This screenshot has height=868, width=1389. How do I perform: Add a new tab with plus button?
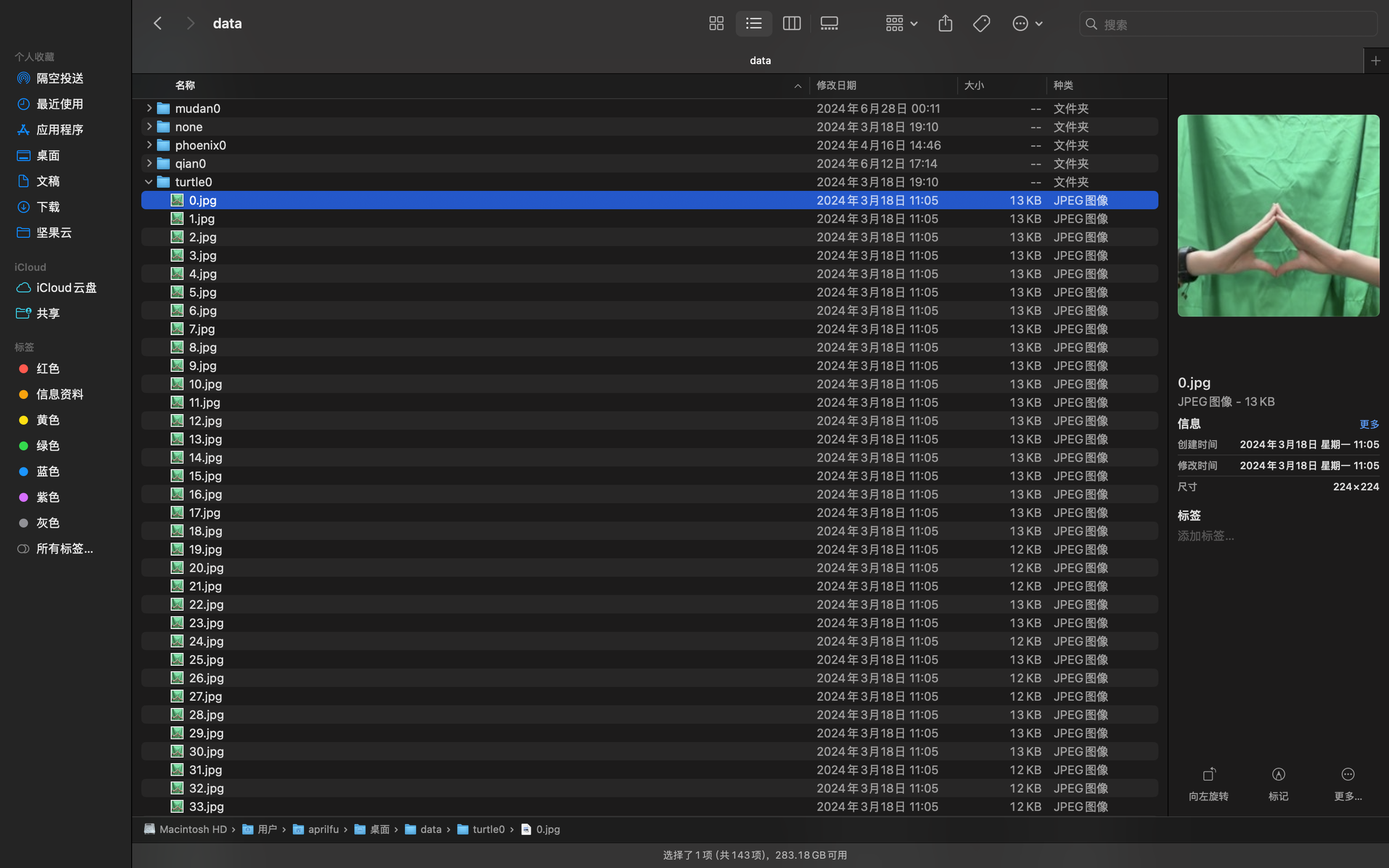click(x=1375, y=60)
